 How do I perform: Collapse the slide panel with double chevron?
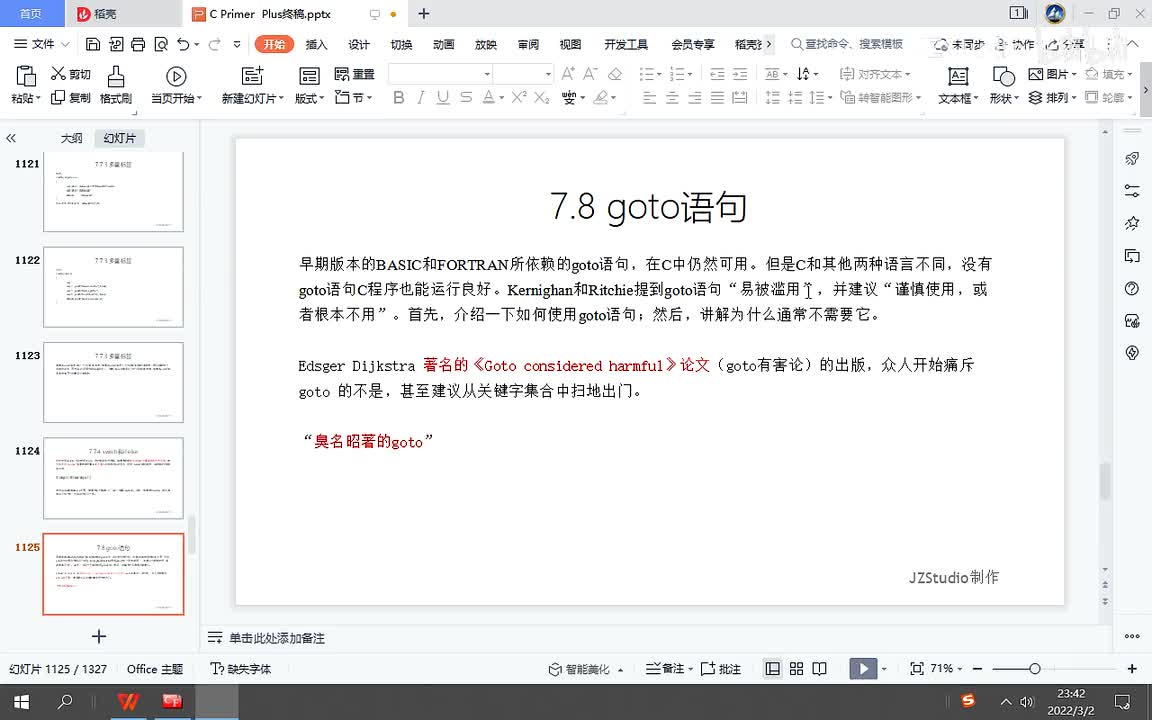(11, 138)
